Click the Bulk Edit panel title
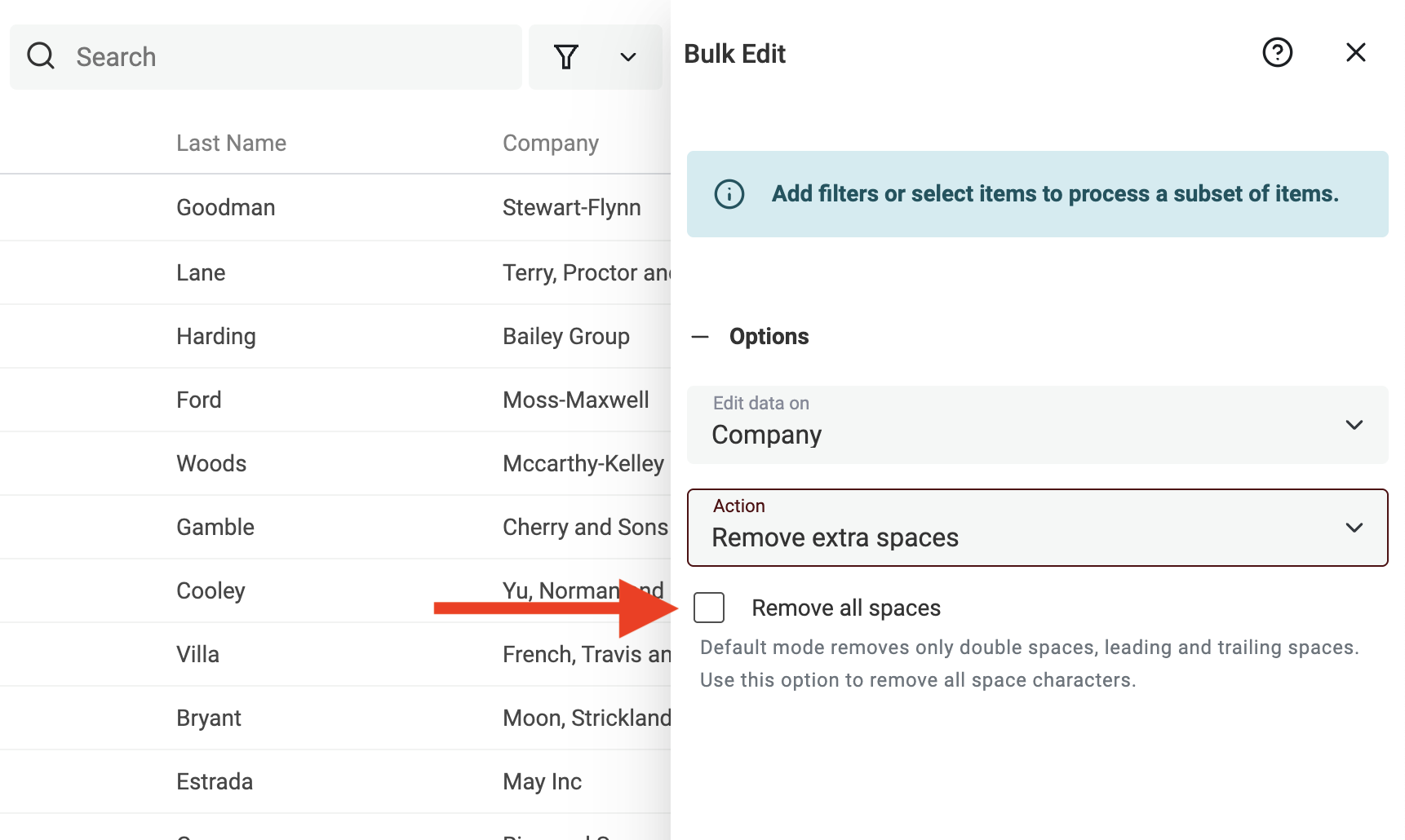Image resolution: width=1405 pixels, height=840 pixels. 734,53
